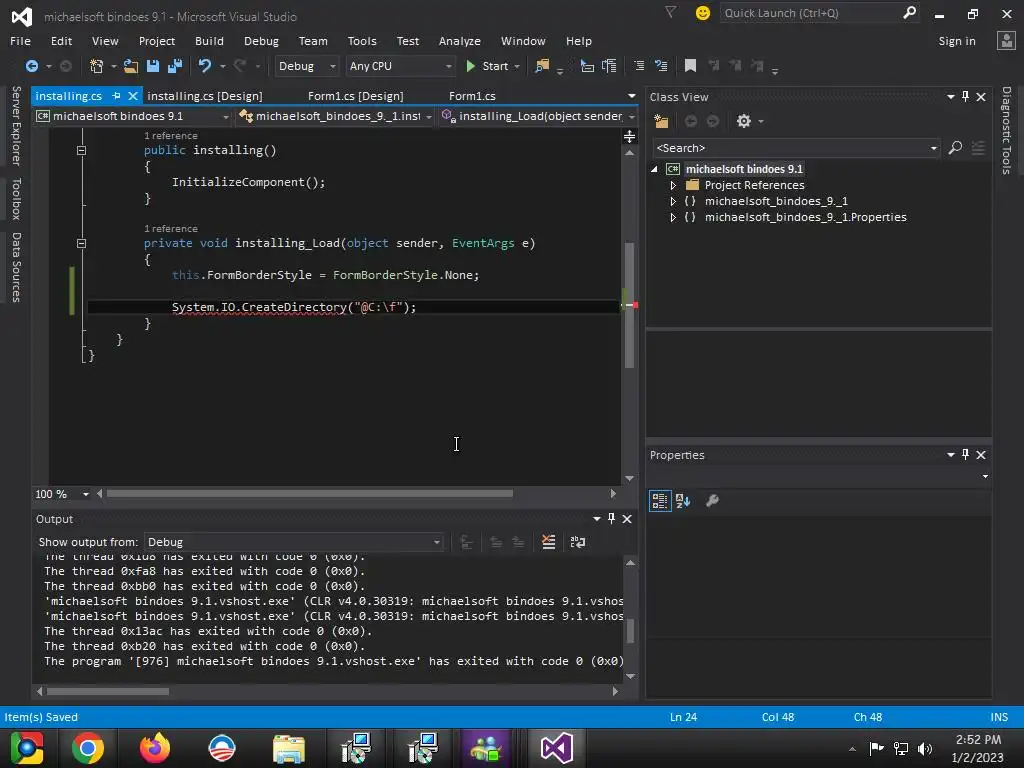1024x768 pixels.
Task: Expand the michaelsoft_bindoes_9._1 namespace node
Action: (673, 201)
